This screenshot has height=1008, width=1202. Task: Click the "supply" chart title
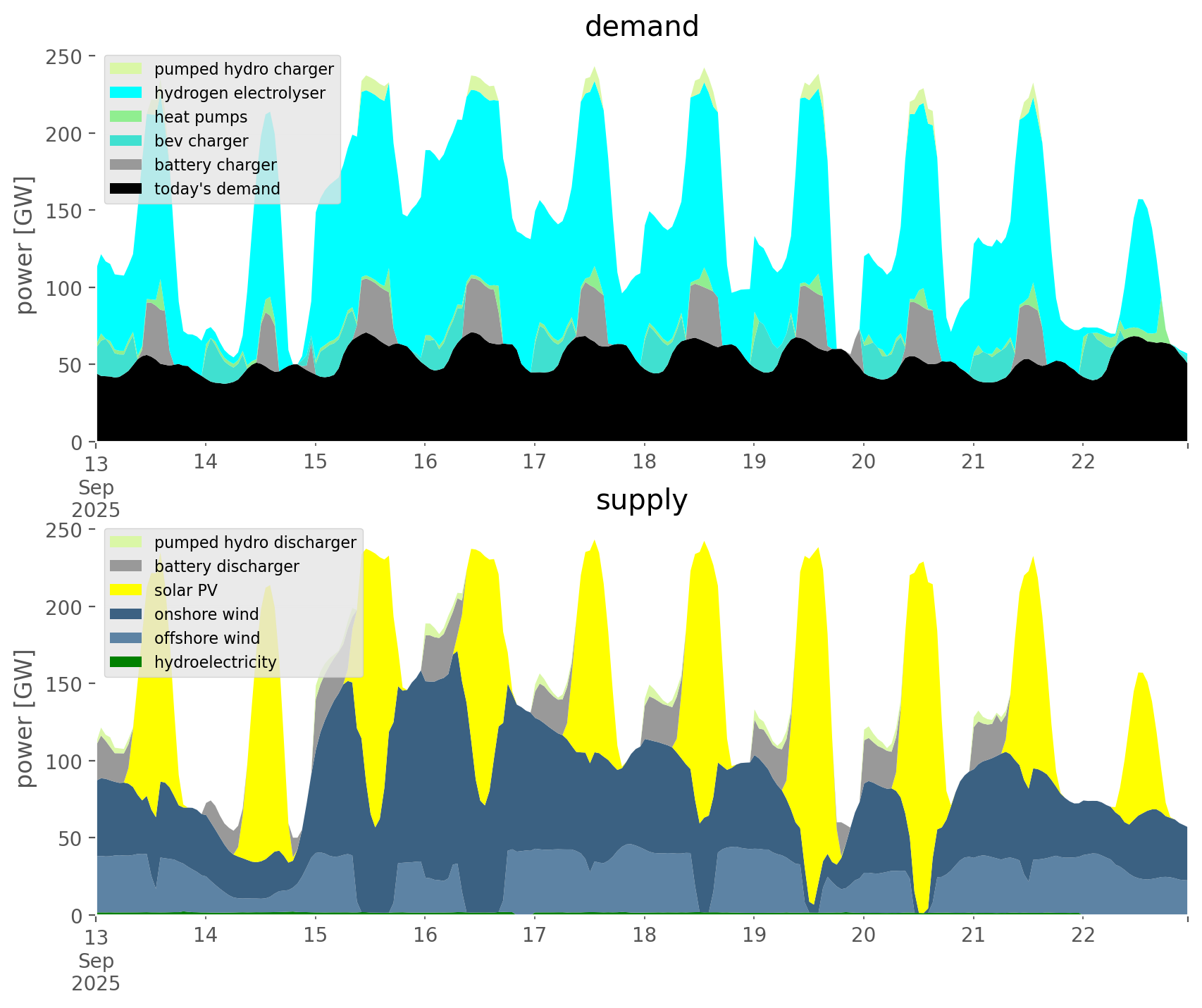(x=641, y=500)
